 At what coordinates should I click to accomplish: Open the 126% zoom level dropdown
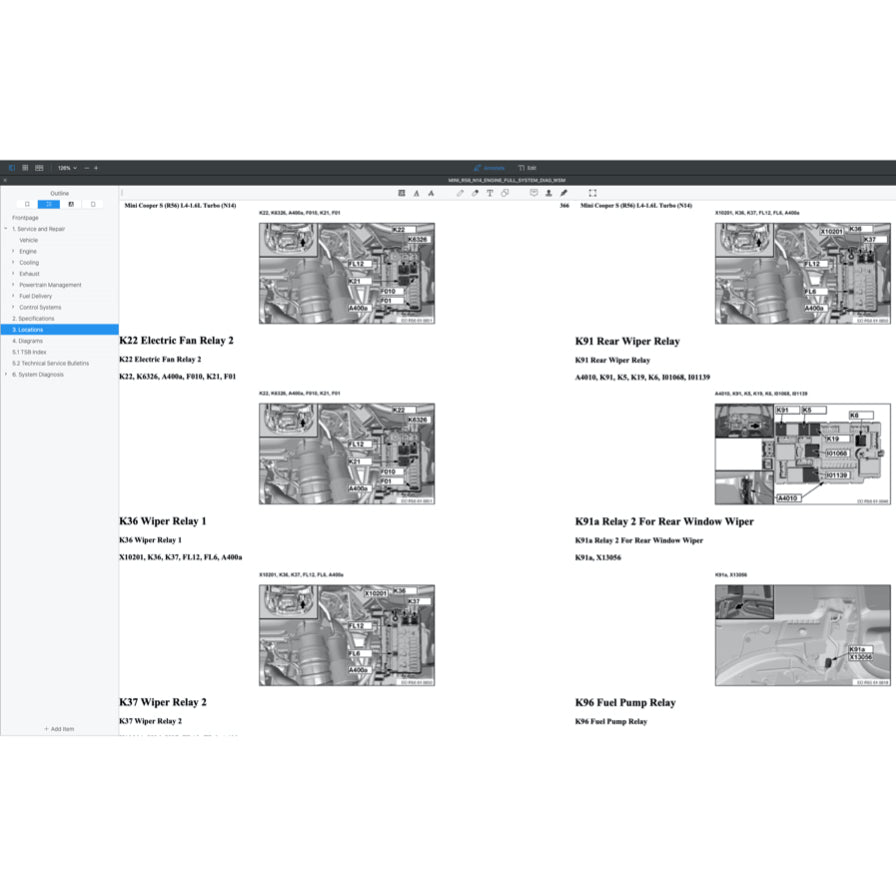point(67,168)
